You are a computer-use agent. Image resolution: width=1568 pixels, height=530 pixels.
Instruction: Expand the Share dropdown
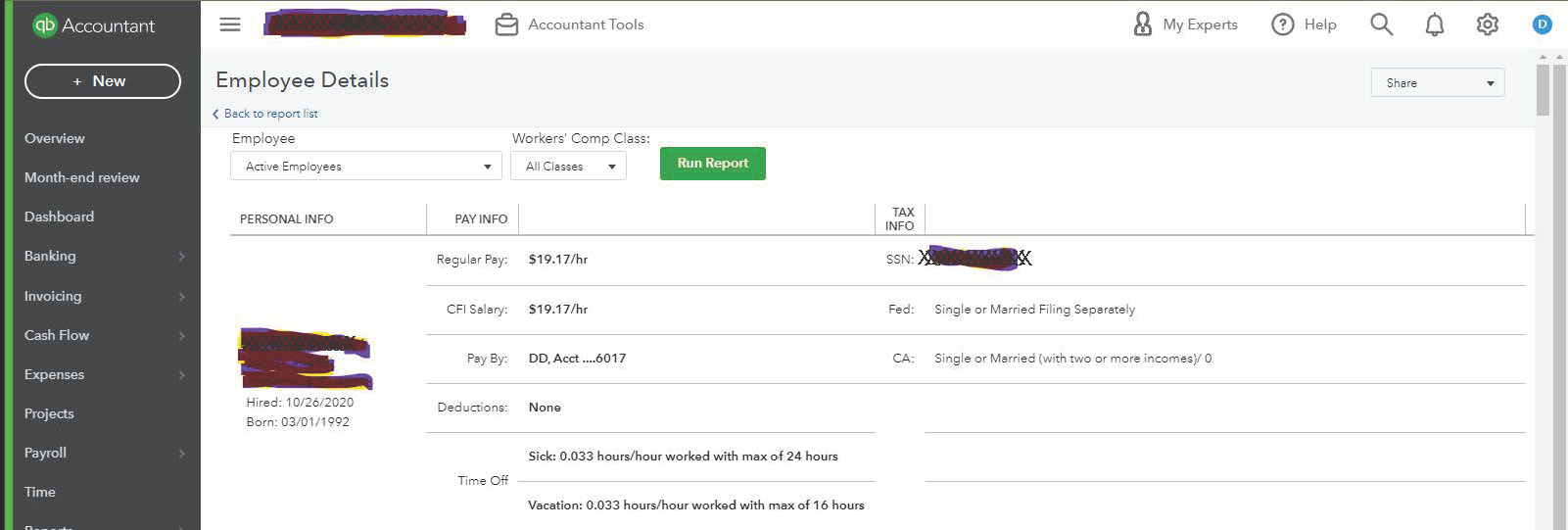(1437, 83)
